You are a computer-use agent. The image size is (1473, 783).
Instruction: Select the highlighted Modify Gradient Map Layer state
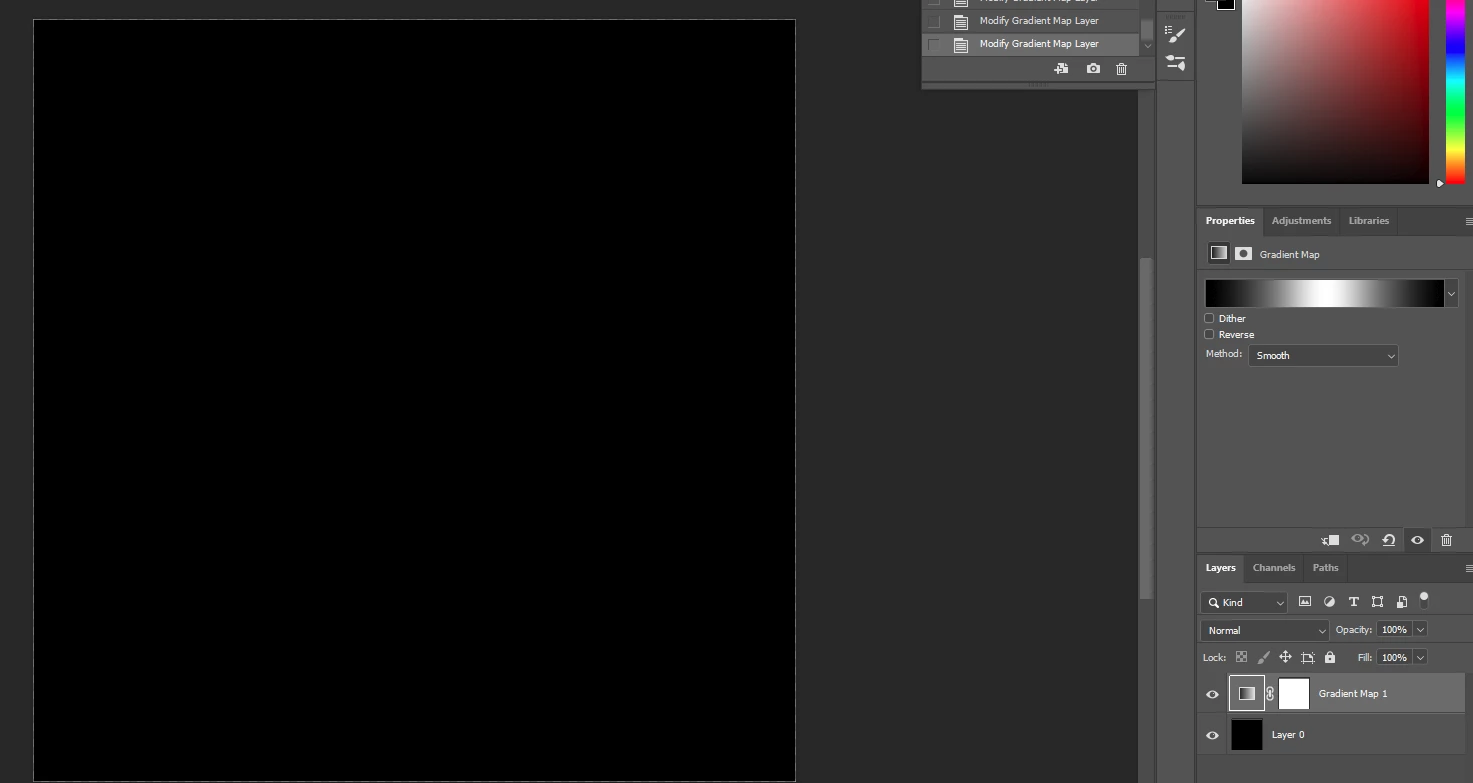pyautogui.click(x=1030, y=44)
